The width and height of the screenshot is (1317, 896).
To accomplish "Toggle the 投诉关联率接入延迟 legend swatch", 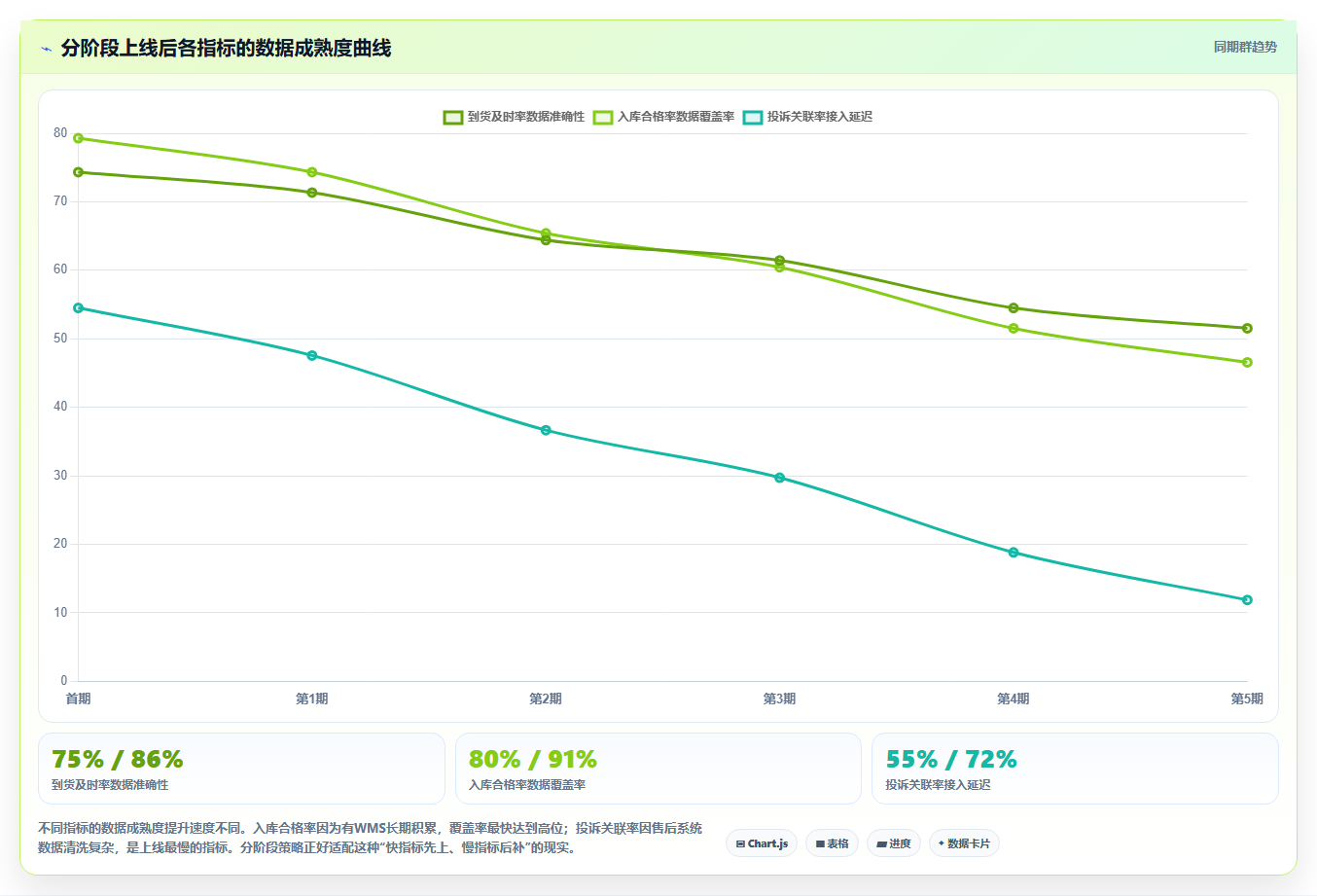I will pos(753,117).
